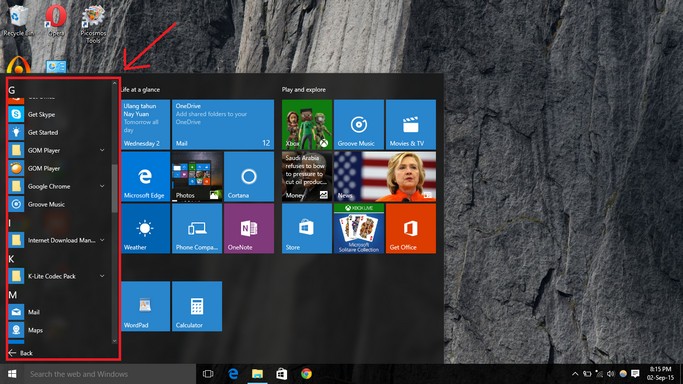Open the Photos tile
Screen dimensions: 683x384
[x=197, y=176]
